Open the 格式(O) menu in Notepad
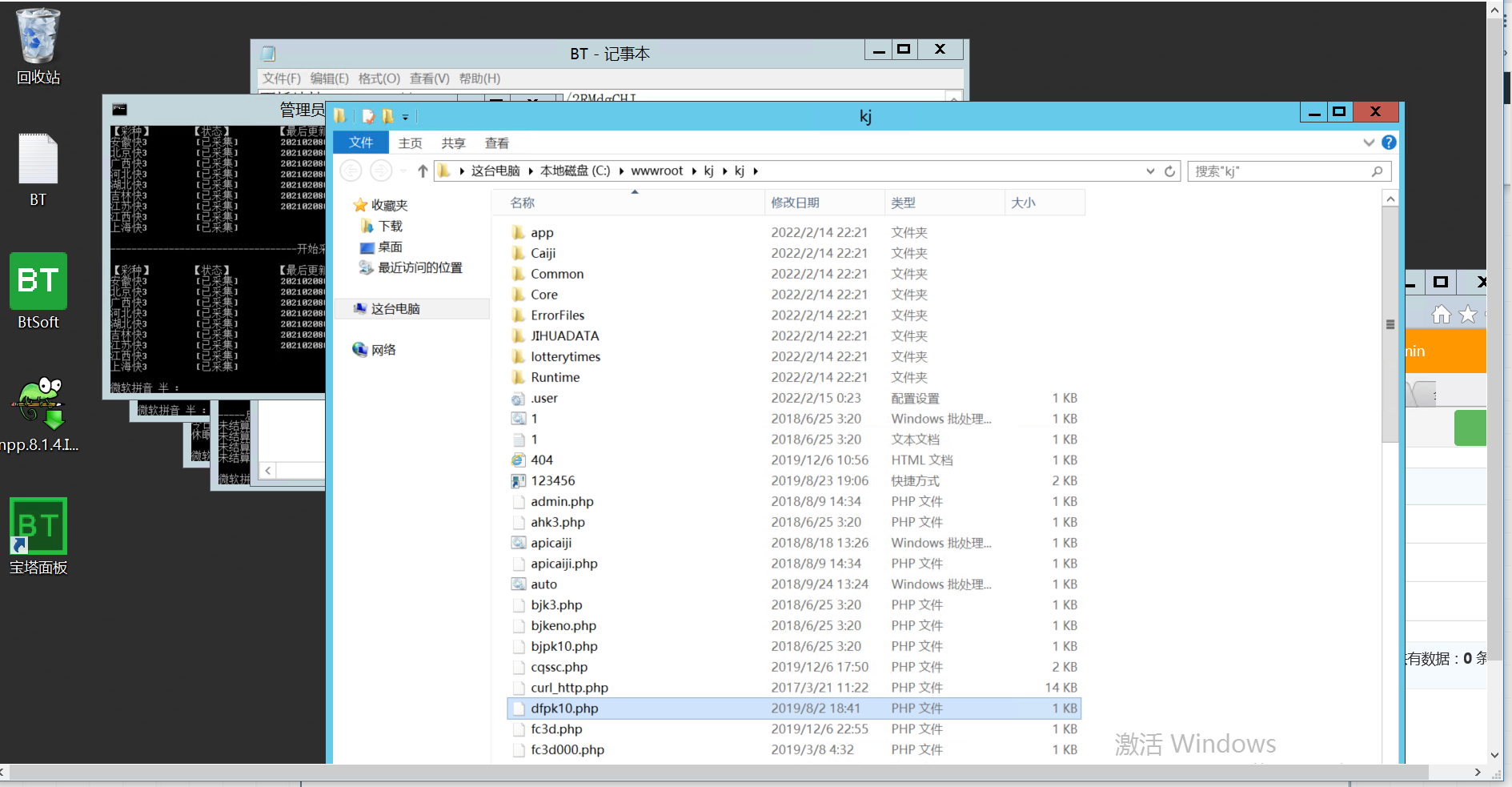Viewport: 1512px width, 787px height. pyautogui.click(x=380, y=78)
